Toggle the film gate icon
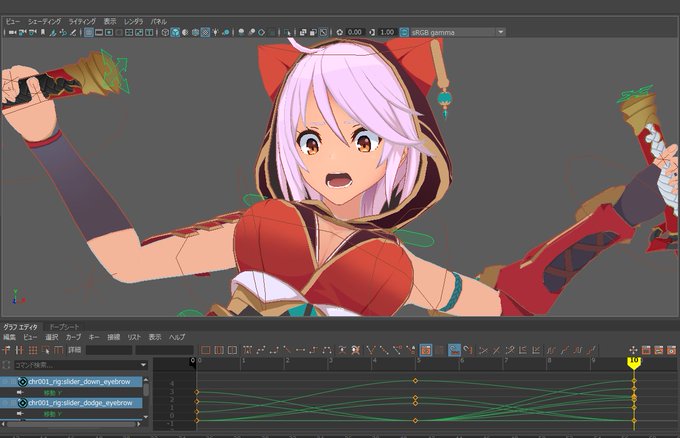 pyautogui.click(x=99, y=33)
